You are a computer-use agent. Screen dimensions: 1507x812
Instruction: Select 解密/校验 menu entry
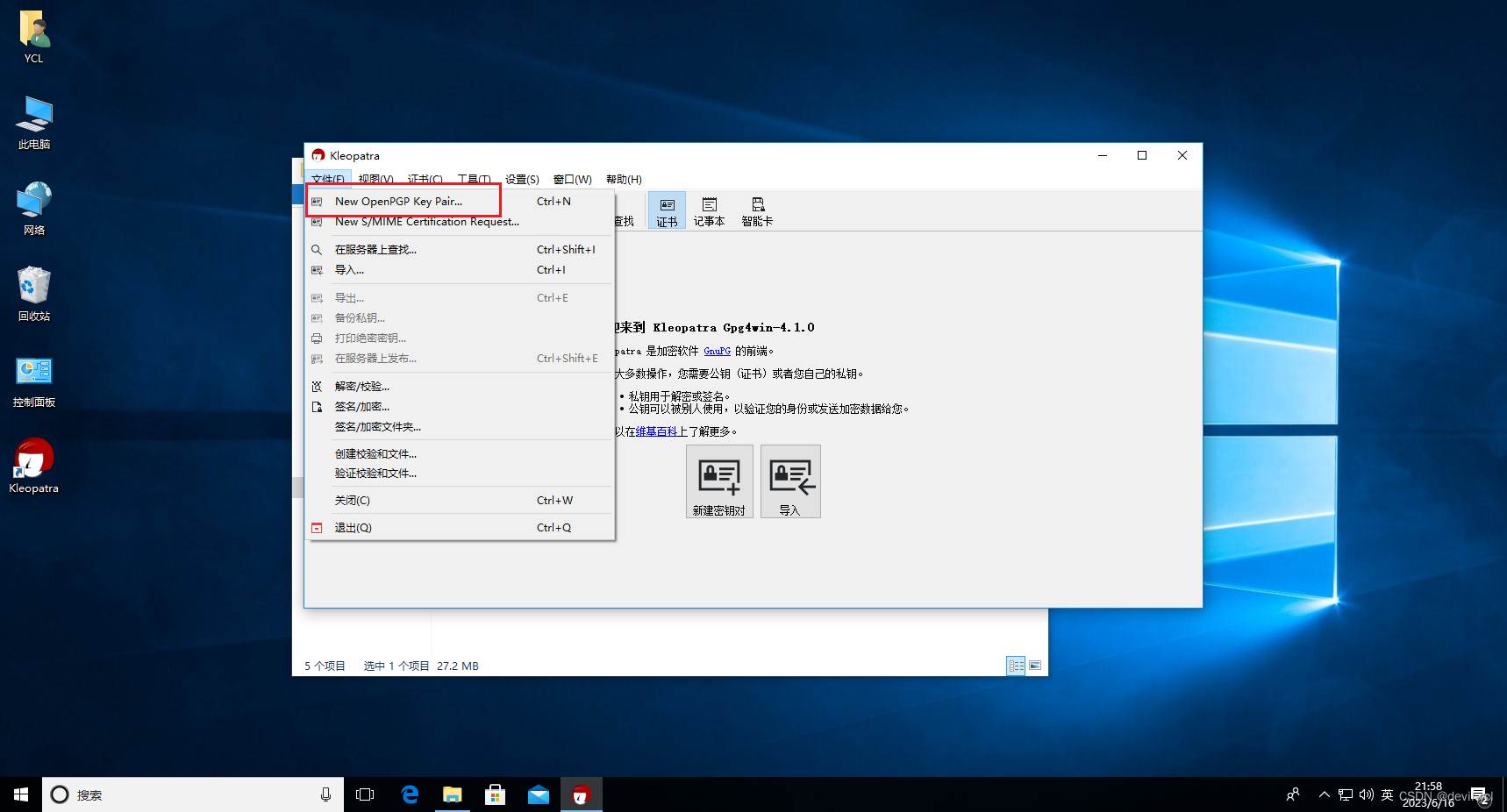click(460, 387)
